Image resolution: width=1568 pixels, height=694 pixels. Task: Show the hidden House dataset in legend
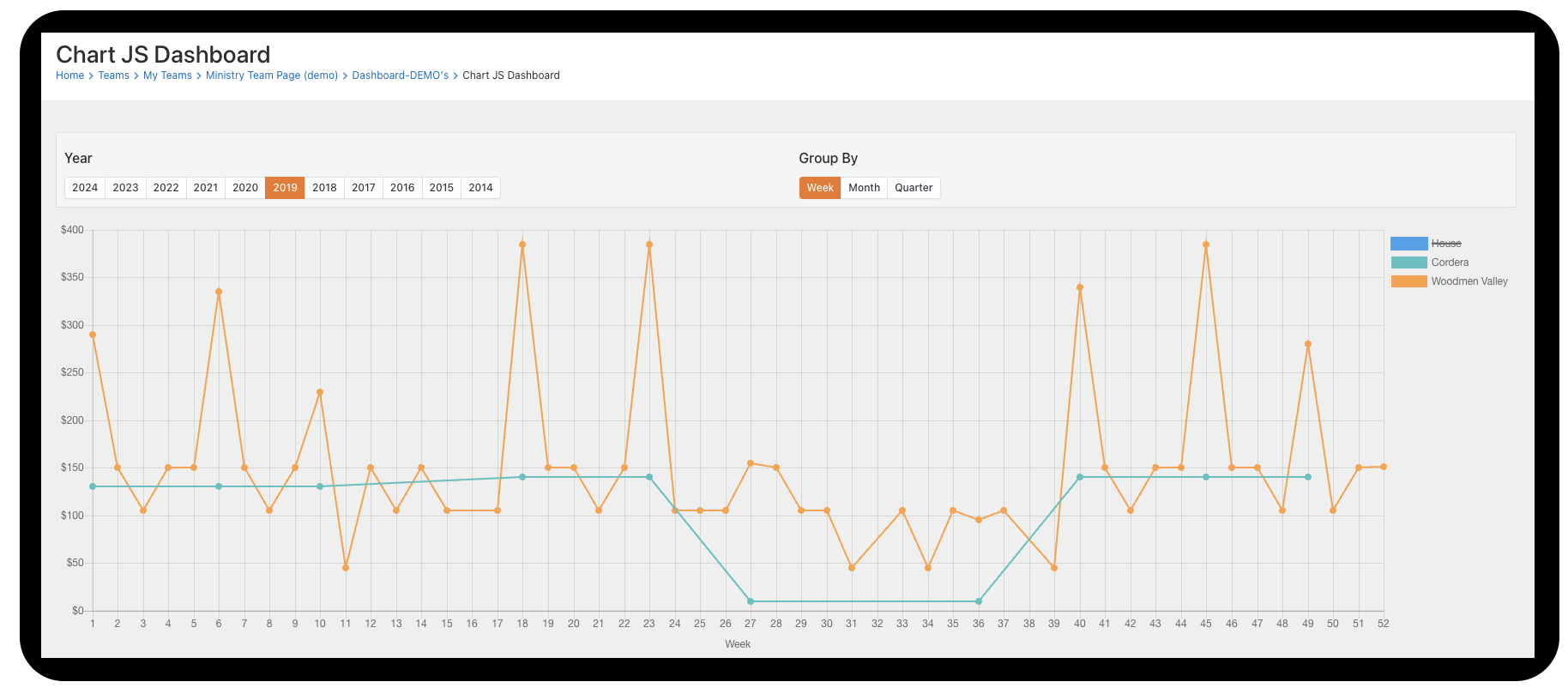[1446, 244]
